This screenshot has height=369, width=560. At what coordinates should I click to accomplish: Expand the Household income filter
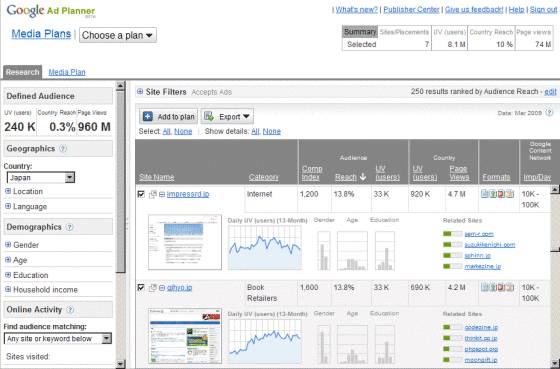pyautogui.click(x=8, y=289)
